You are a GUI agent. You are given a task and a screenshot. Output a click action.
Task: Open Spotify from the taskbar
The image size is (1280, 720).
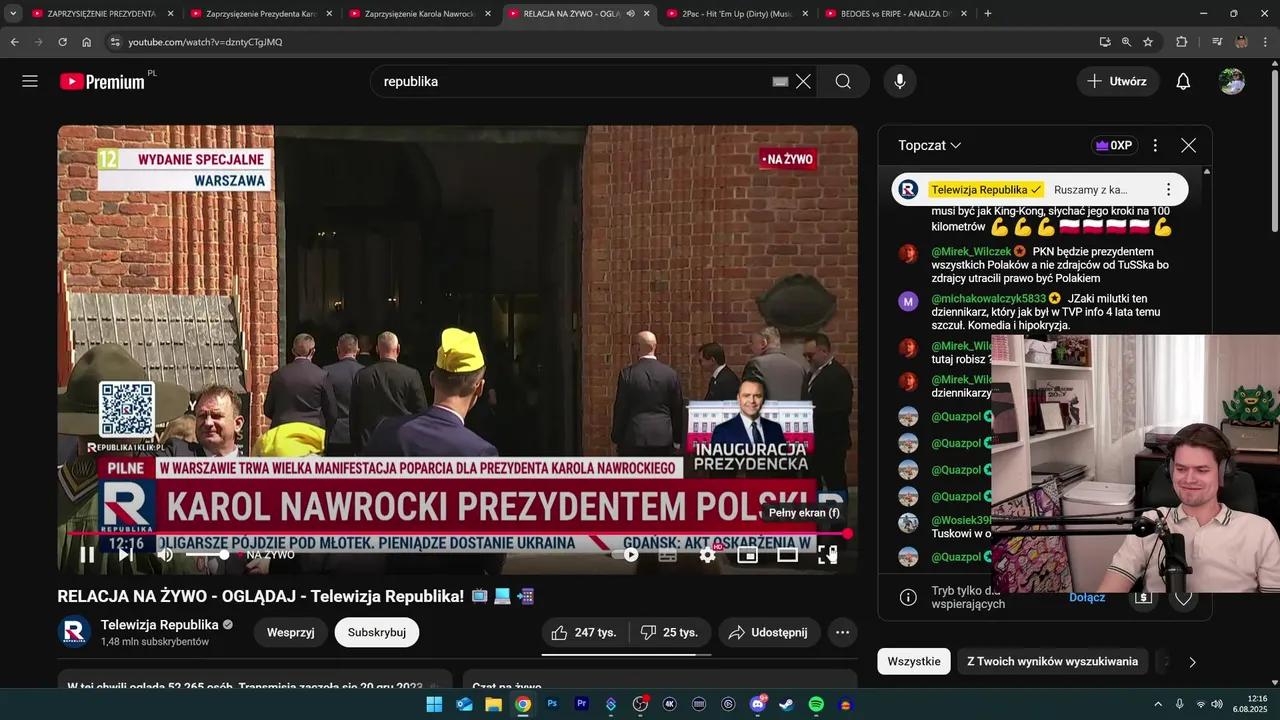point(816,704)
